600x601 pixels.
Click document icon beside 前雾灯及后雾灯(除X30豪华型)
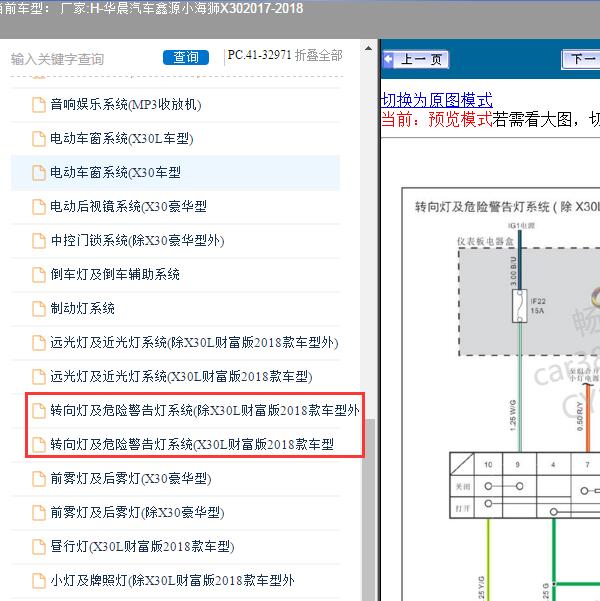(39, 513)
